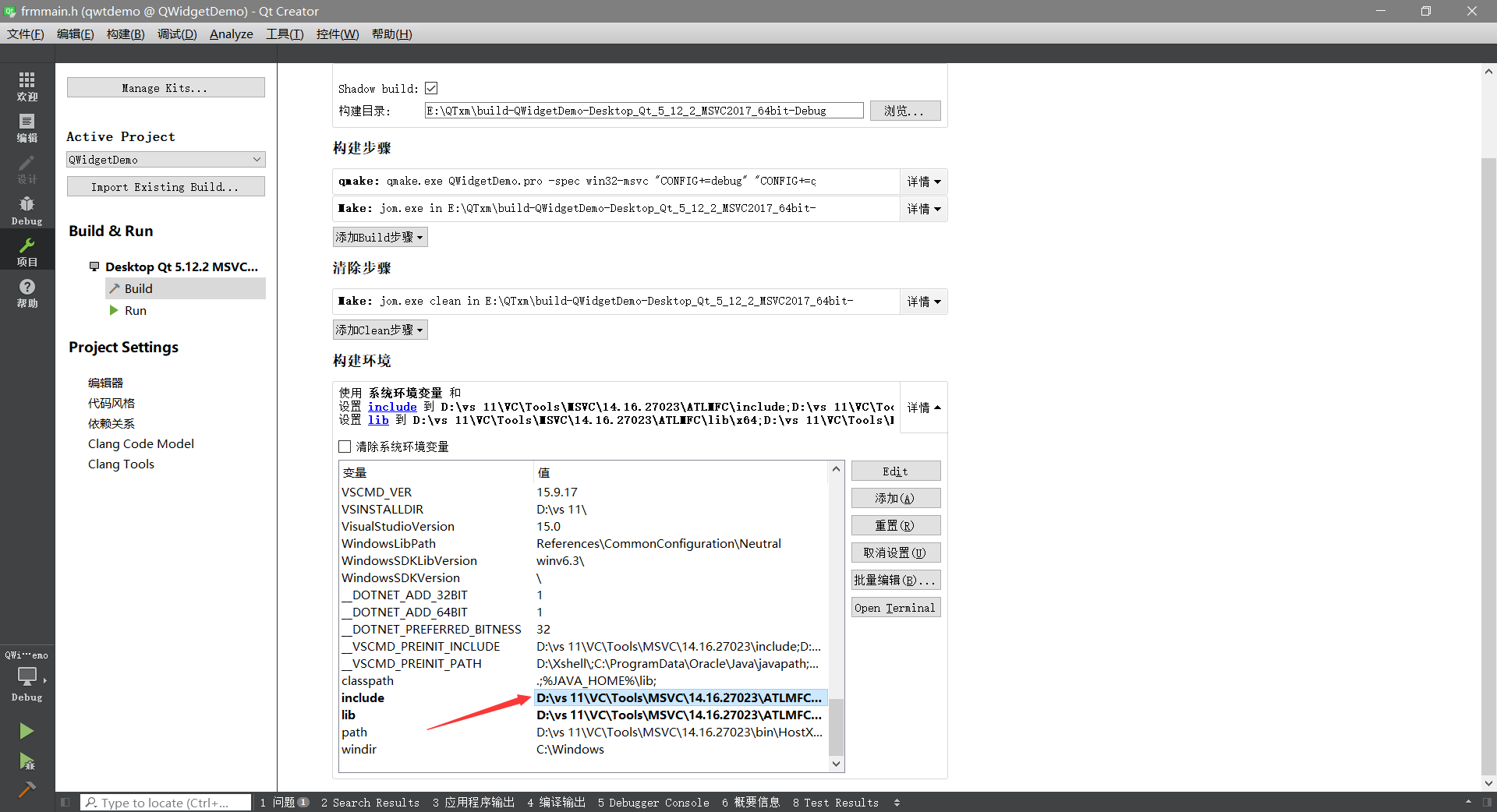This screenshot has width=1497, height=812.
Task: Uncheck the Shadow build checkbox
Action: coord(431,88)
